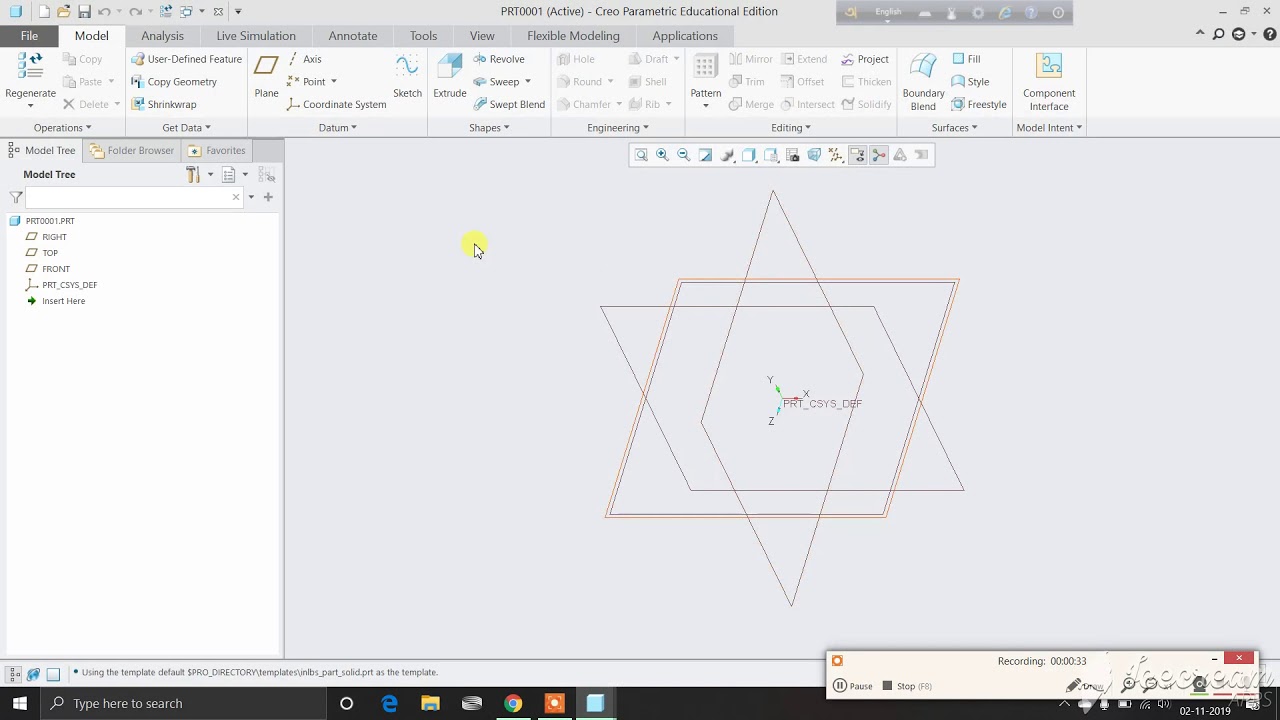
Task: Expand the Datum group dropdown
Action: [x=337, y=128]
